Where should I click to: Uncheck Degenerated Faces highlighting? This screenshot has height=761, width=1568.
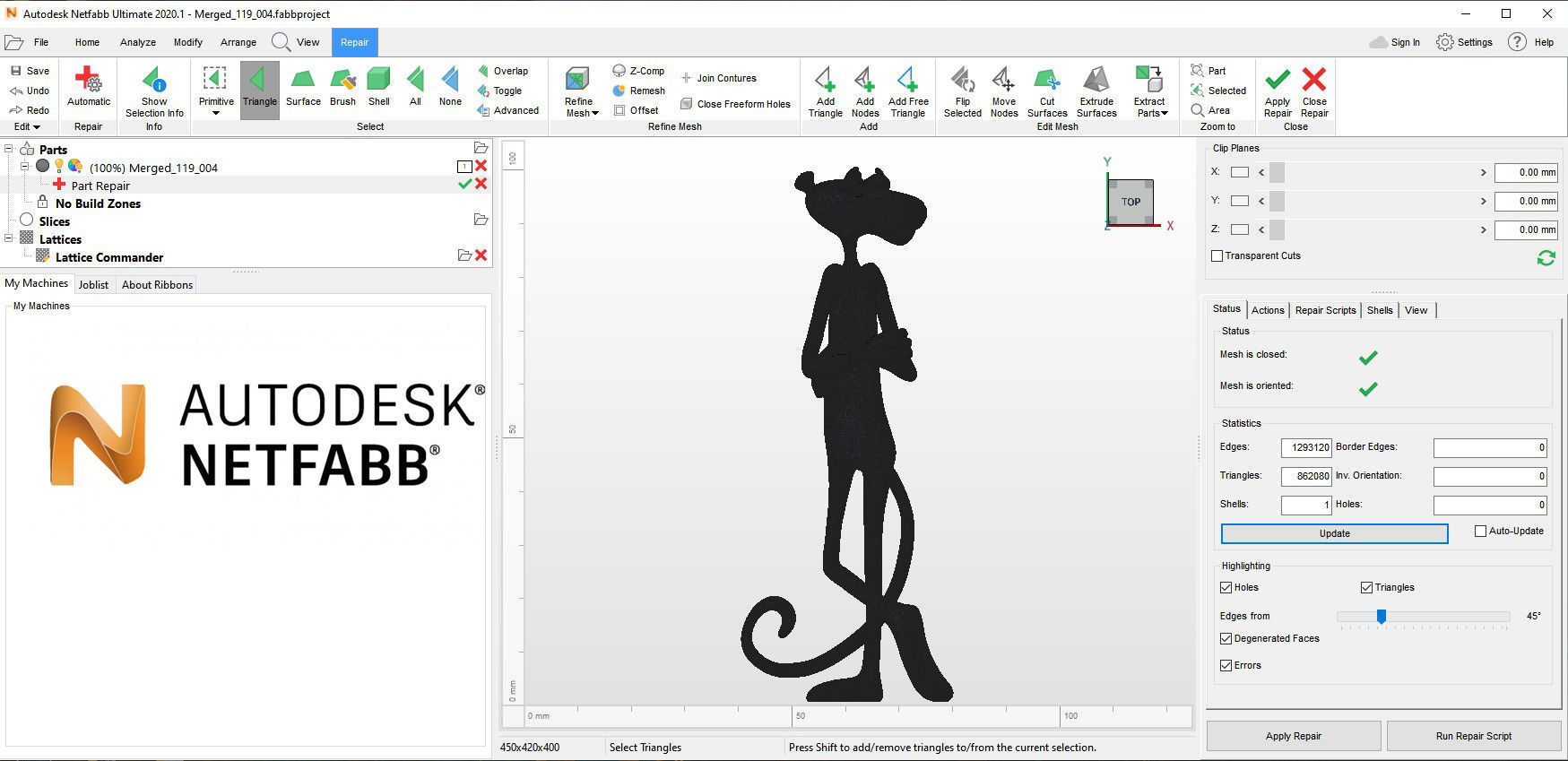1226,639
